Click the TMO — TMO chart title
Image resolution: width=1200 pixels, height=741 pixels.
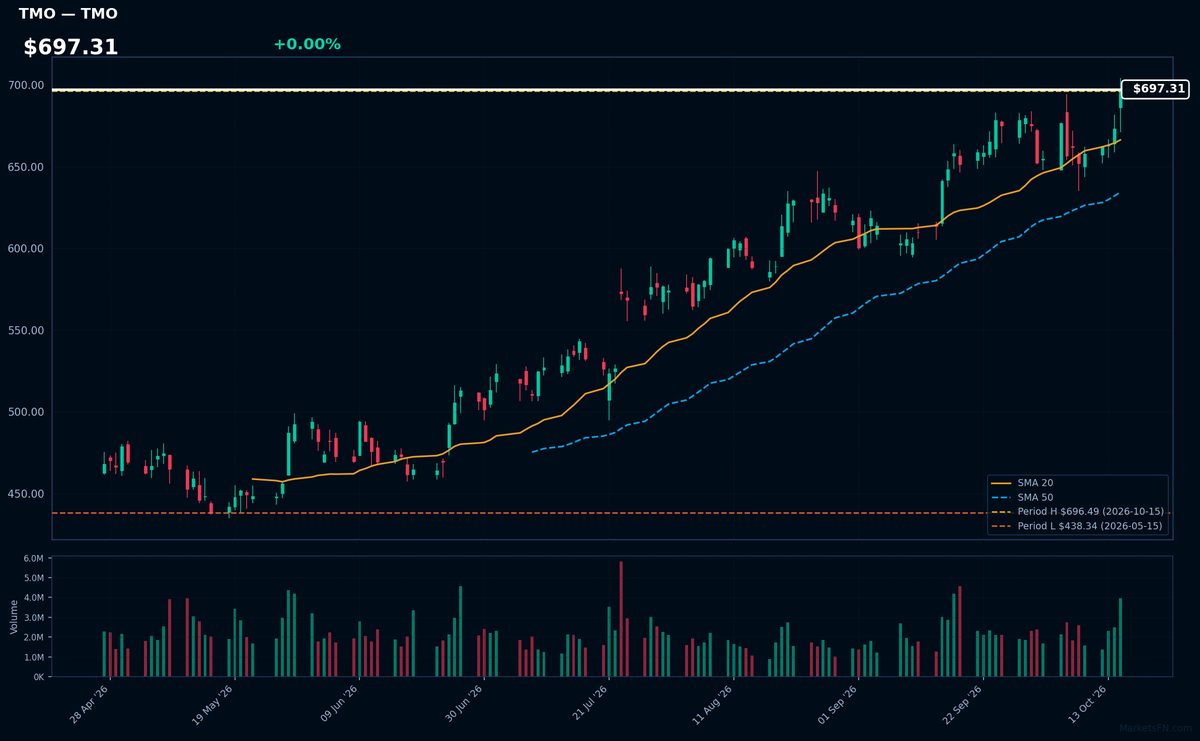click(x=68, y=14)
